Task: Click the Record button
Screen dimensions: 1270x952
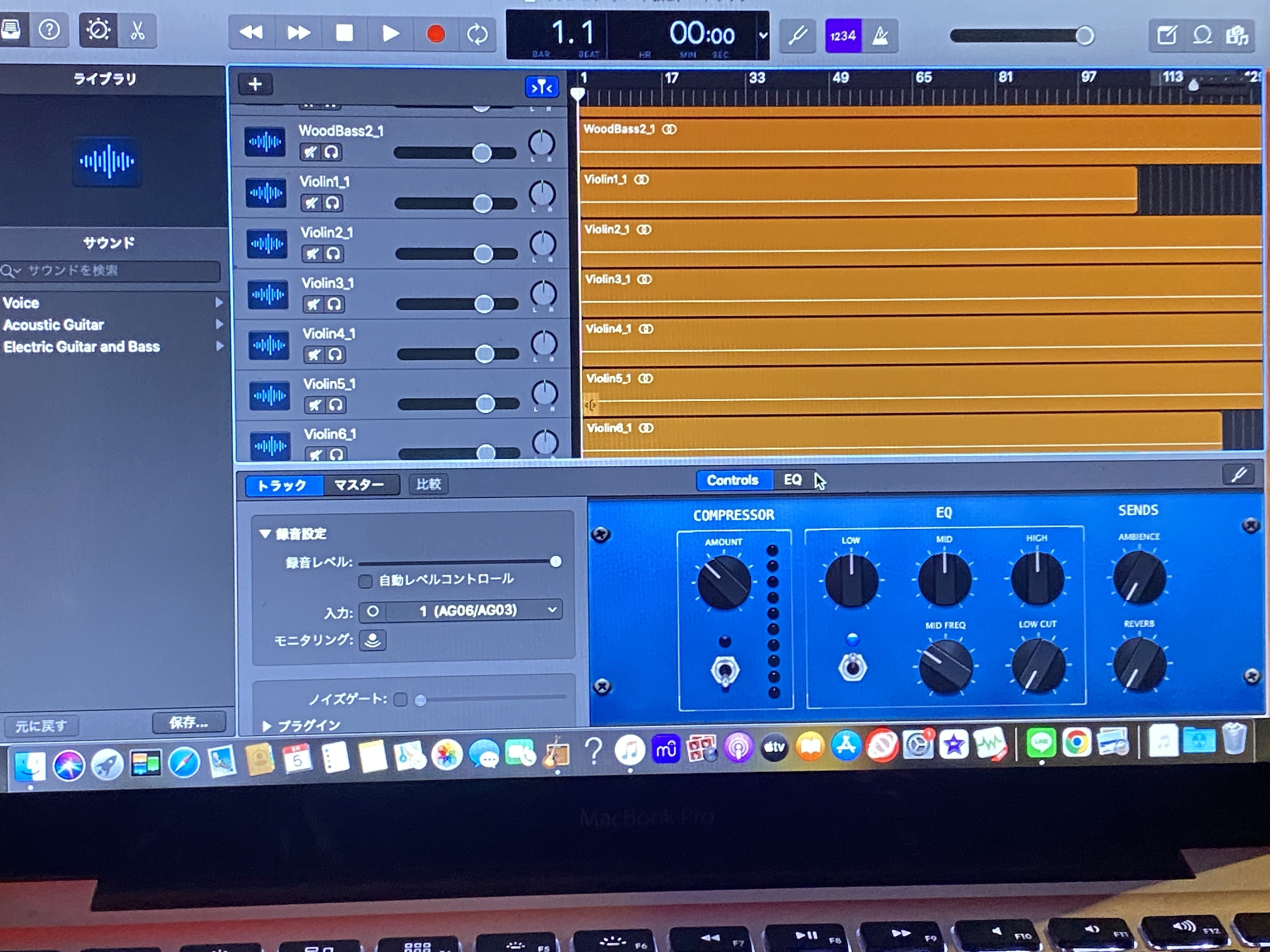Action: (x=436, y=34)
